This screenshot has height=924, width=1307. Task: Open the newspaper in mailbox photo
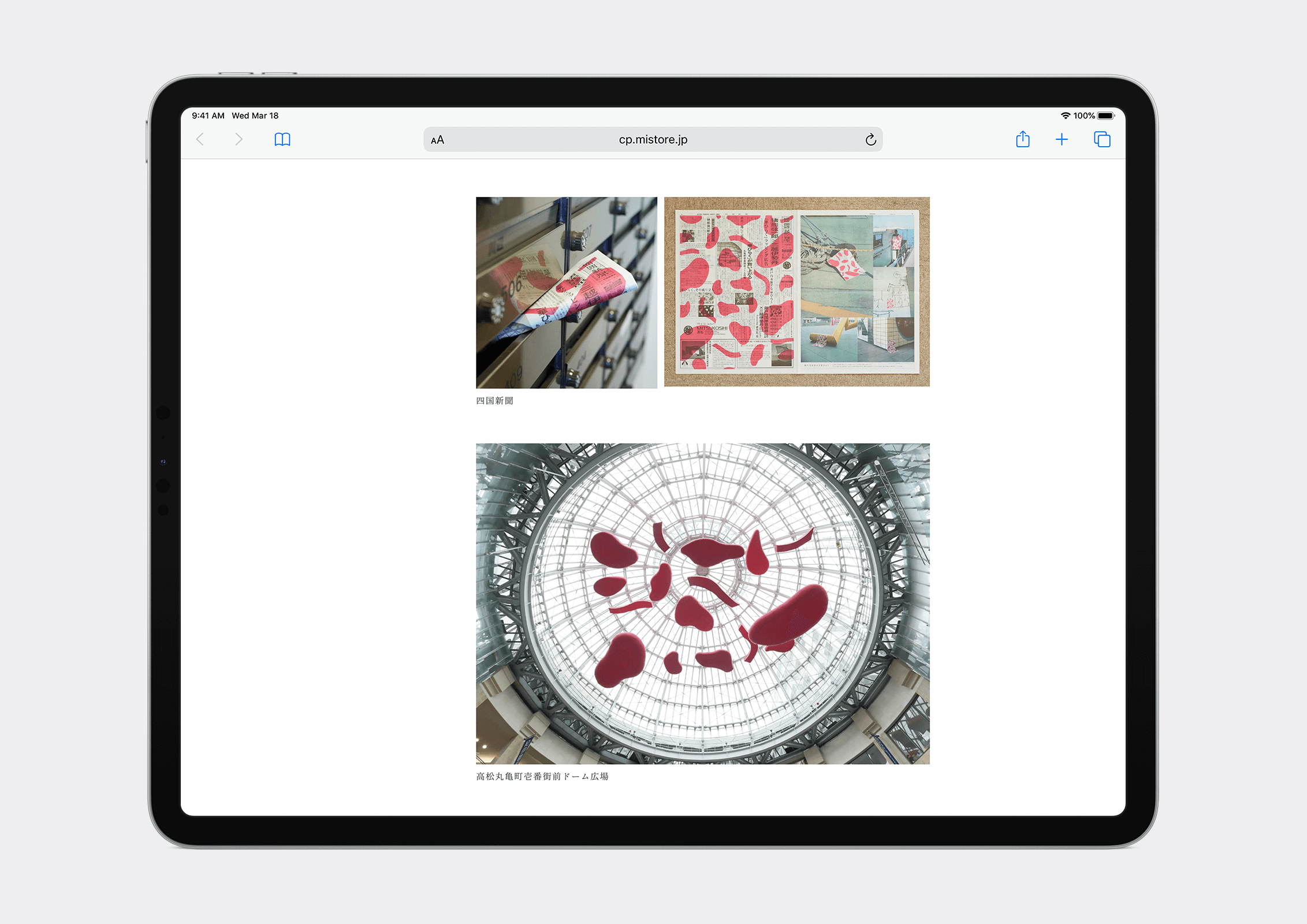(x=566, y=292)
